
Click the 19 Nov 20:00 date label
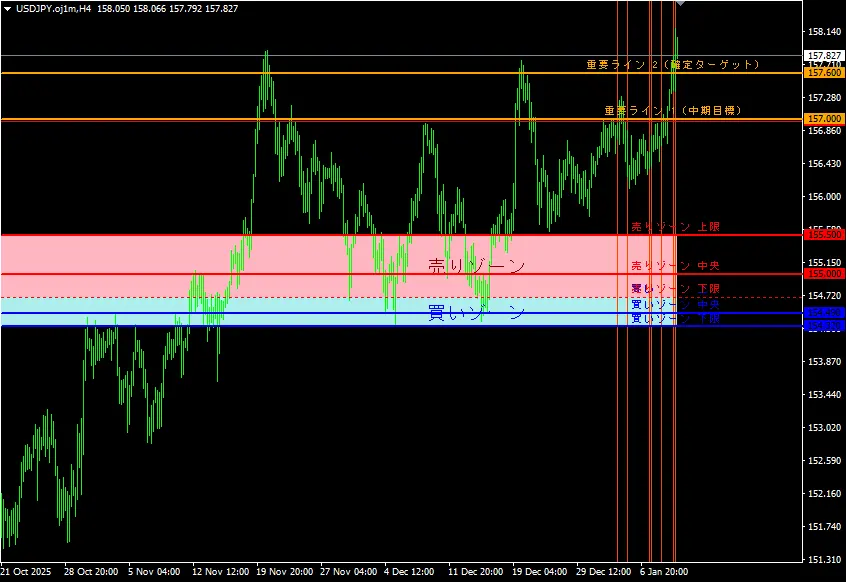(283, 573)
